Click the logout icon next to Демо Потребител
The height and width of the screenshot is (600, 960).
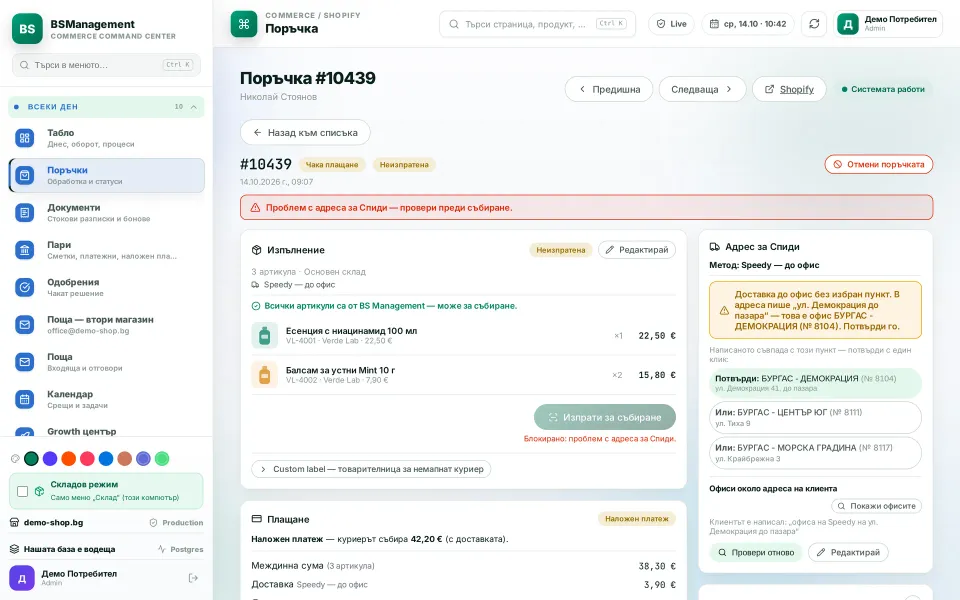193,578
